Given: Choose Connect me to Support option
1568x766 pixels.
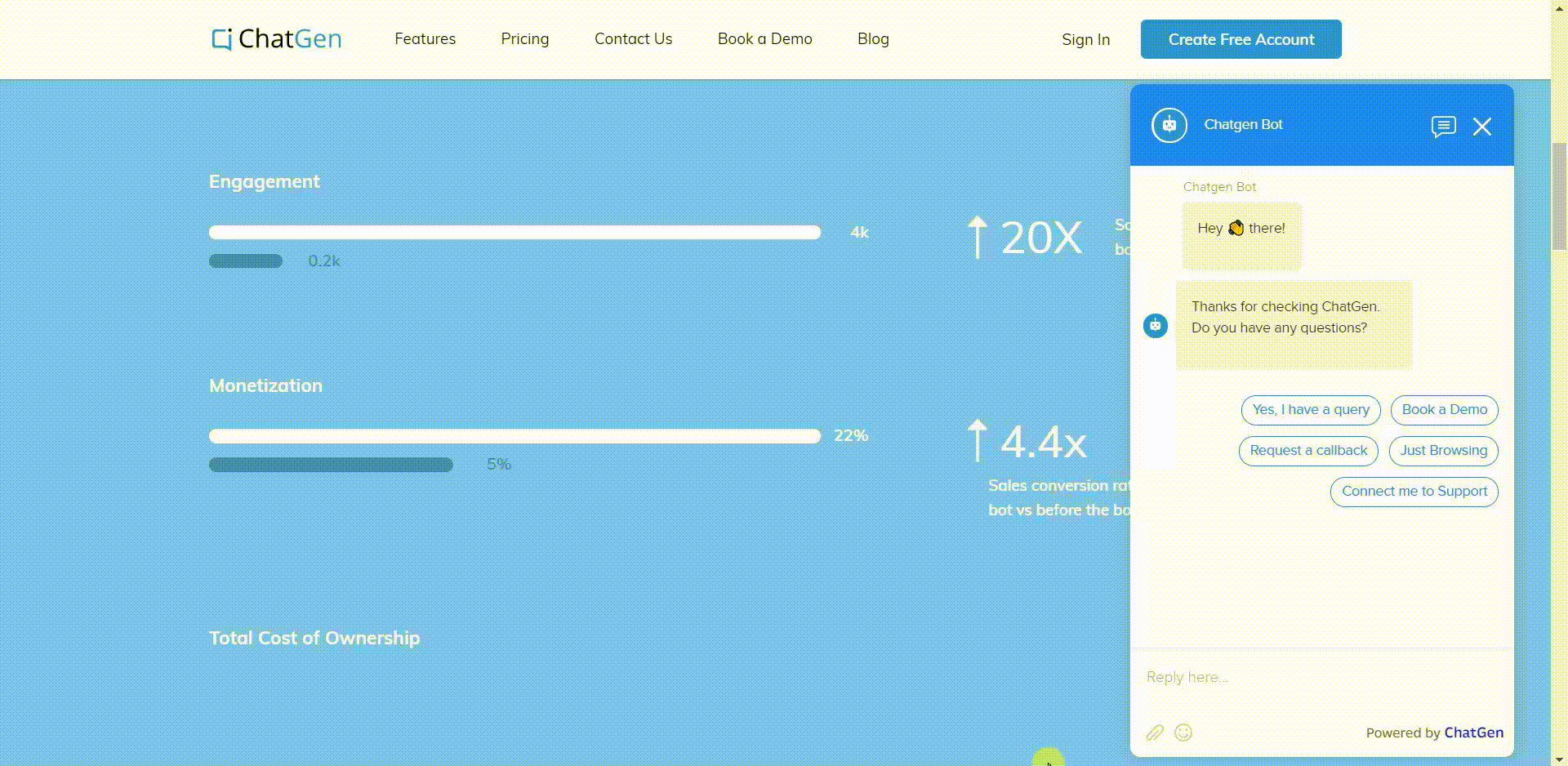Looking at the screenshot, I should (1414, 492).
